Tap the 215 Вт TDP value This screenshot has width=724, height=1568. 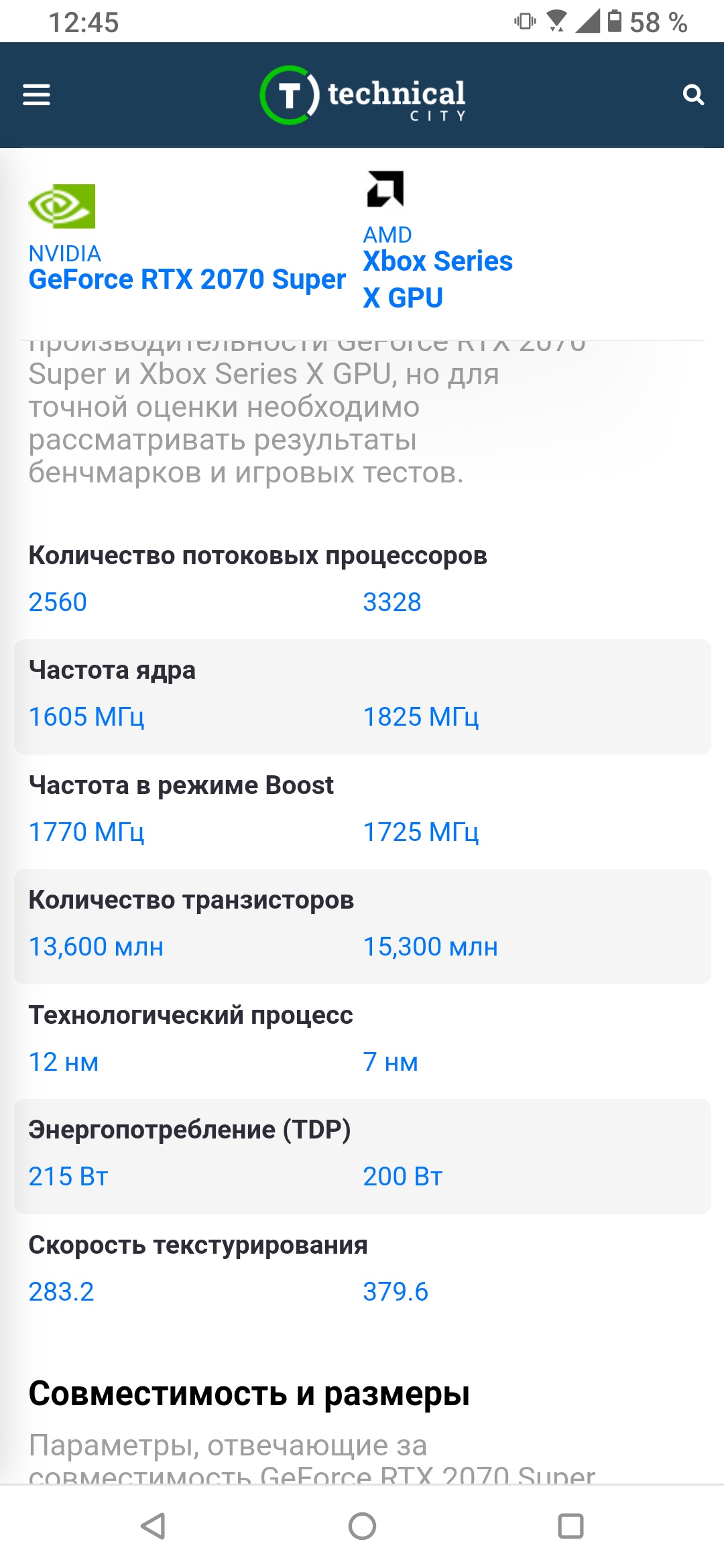pos(68,1177)
